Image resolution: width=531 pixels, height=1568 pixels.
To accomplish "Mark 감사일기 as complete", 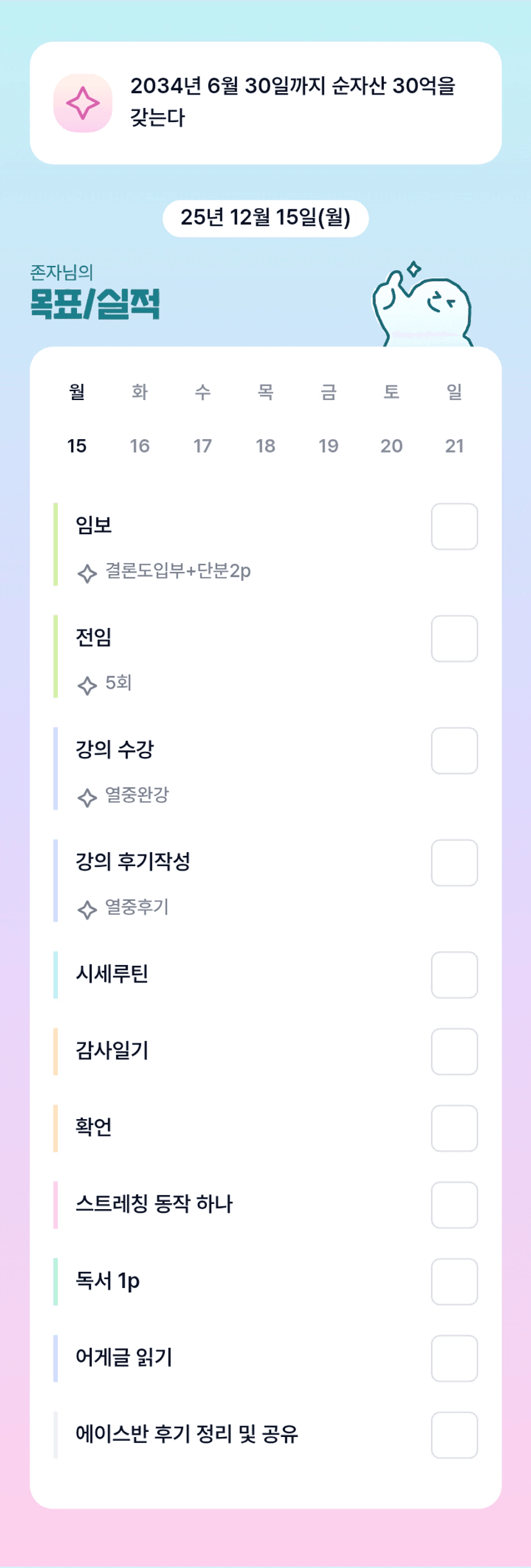I will coord(454,1052).
